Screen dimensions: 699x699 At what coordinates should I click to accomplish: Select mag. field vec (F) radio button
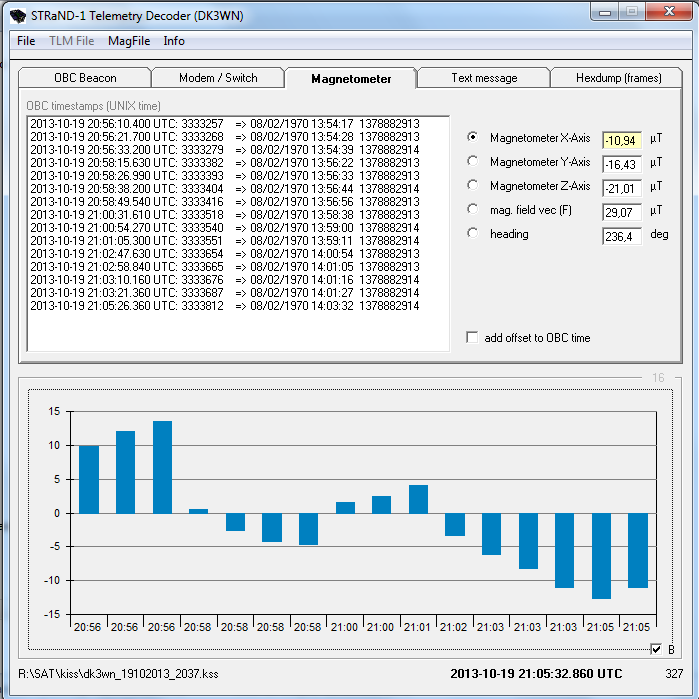pyautogui.click(x=473, y=209)
